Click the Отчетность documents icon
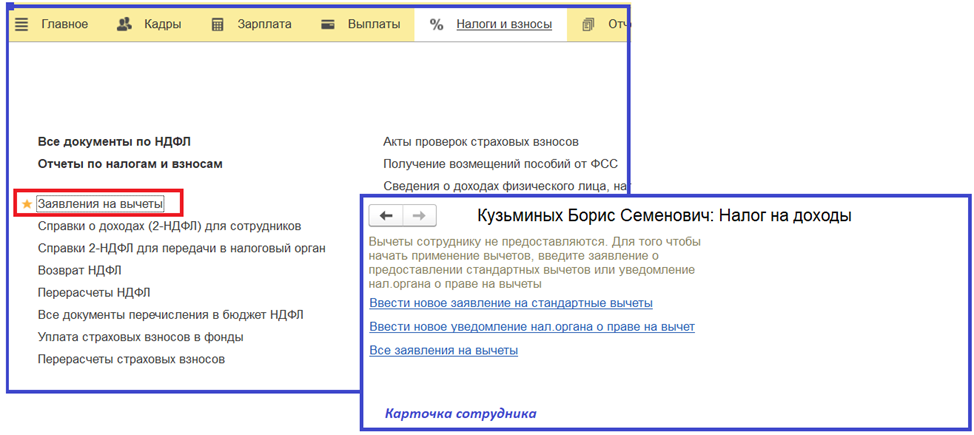 (x=588, y=25)
